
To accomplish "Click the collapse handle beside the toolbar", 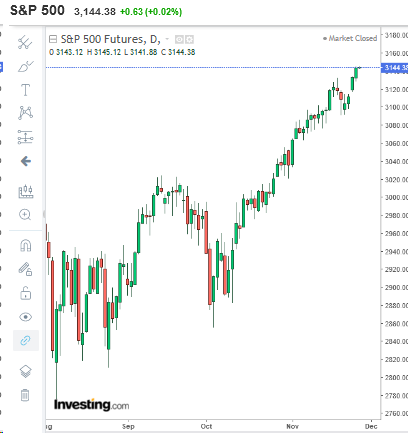I will pyautogui.click(x=44, y=214).
